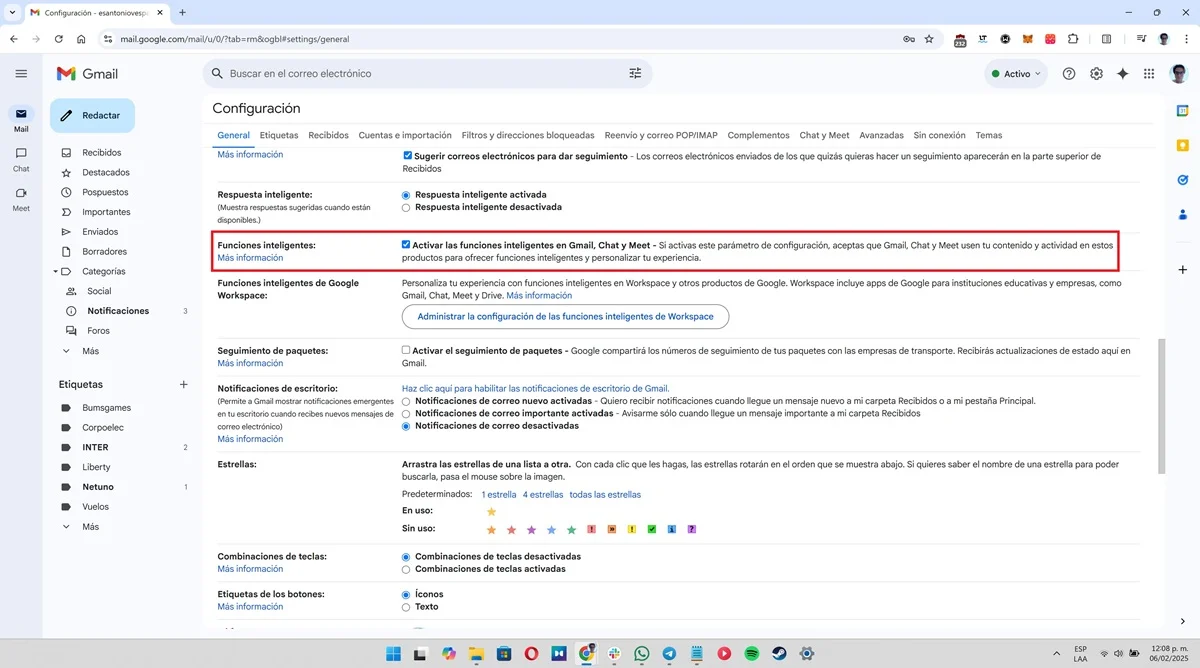The image size is (1200, 668).
Task: Switch to the Meet section icon
Action: pos(21,193)
